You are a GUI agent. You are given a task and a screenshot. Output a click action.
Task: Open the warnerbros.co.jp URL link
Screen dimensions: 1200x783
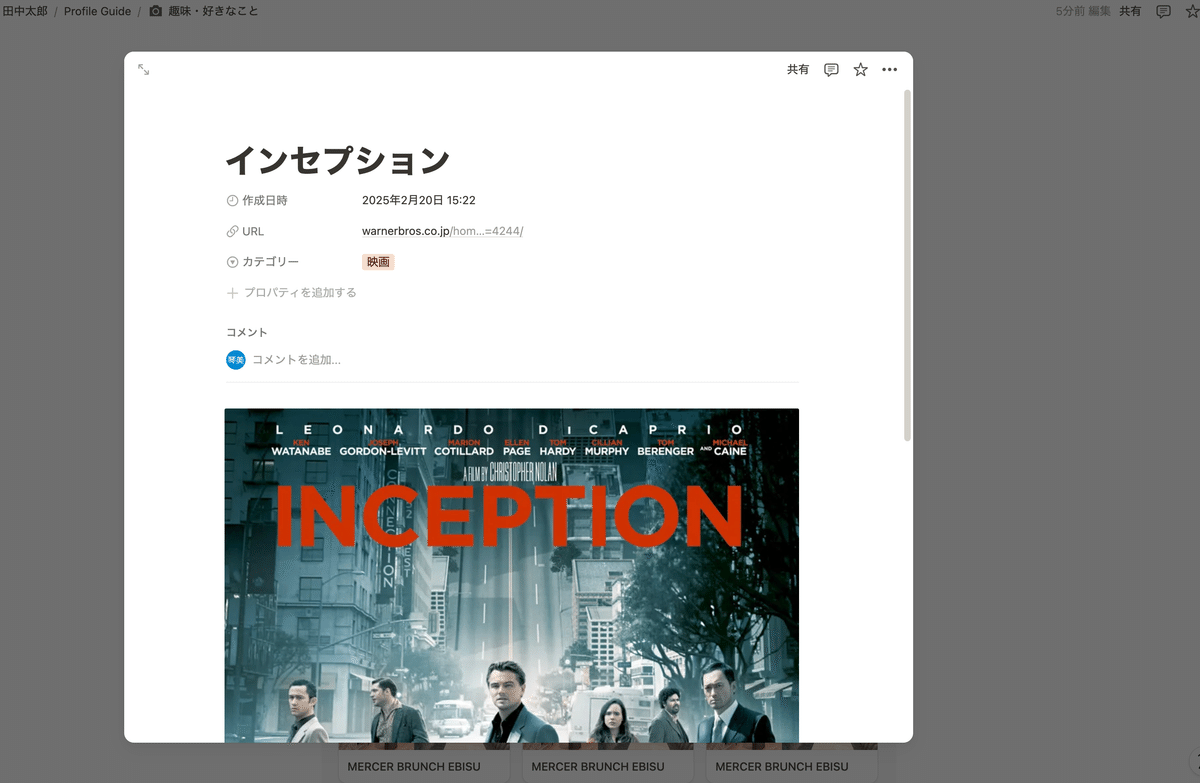(442, 231)
